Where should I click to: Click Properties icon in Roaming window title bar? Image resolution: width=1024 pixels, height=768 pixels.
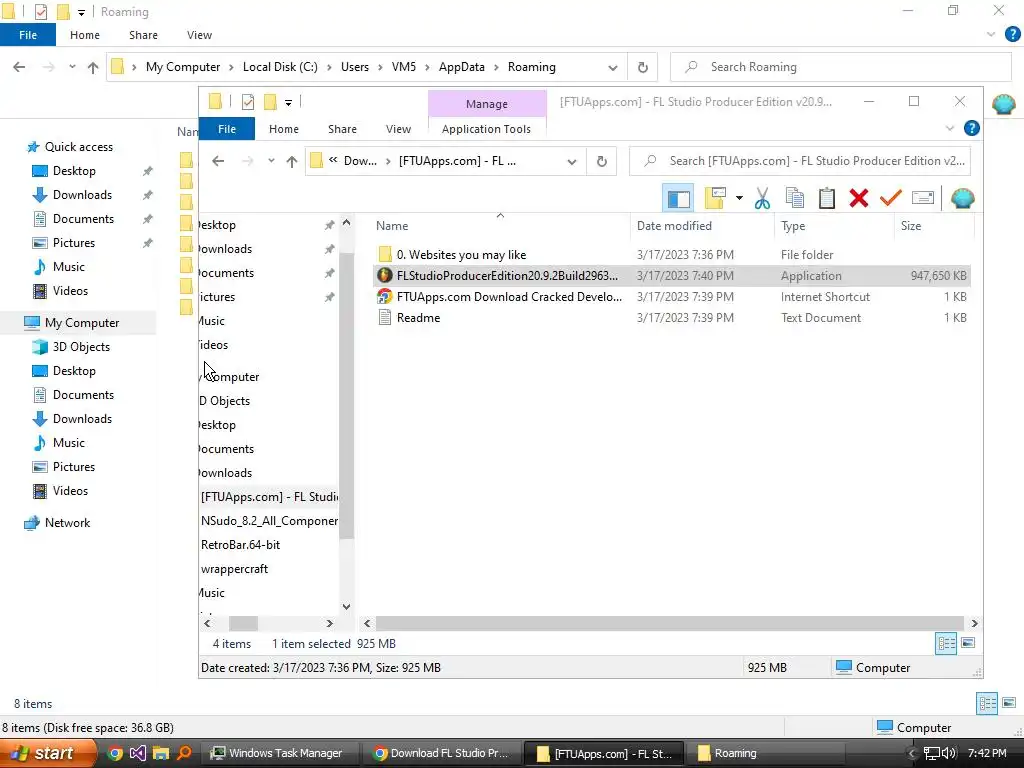(40, 12)
